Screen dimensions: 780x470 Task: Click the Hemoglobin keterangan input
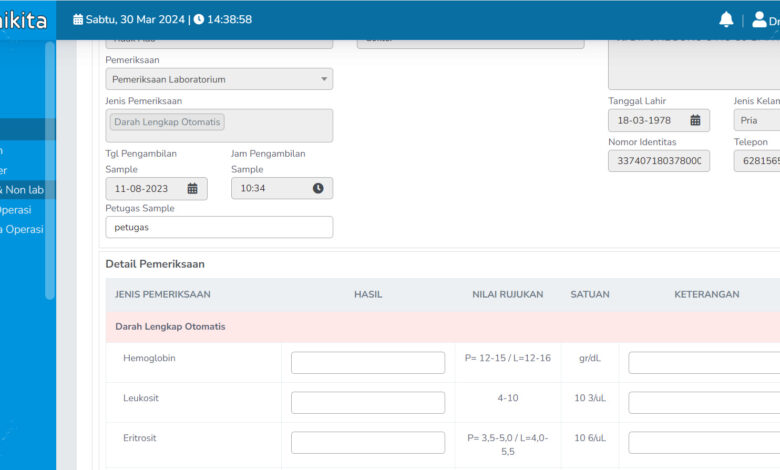pos(704,363)
